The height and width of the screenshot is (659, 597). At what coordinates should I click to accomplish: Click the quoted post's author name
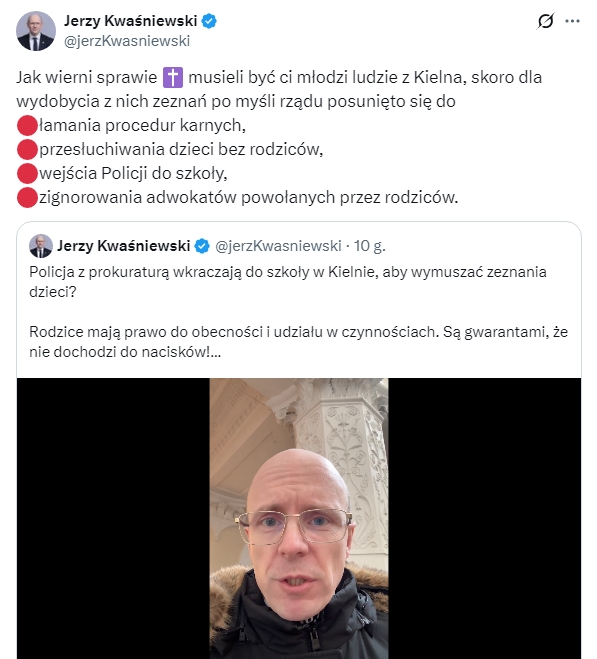124,246
